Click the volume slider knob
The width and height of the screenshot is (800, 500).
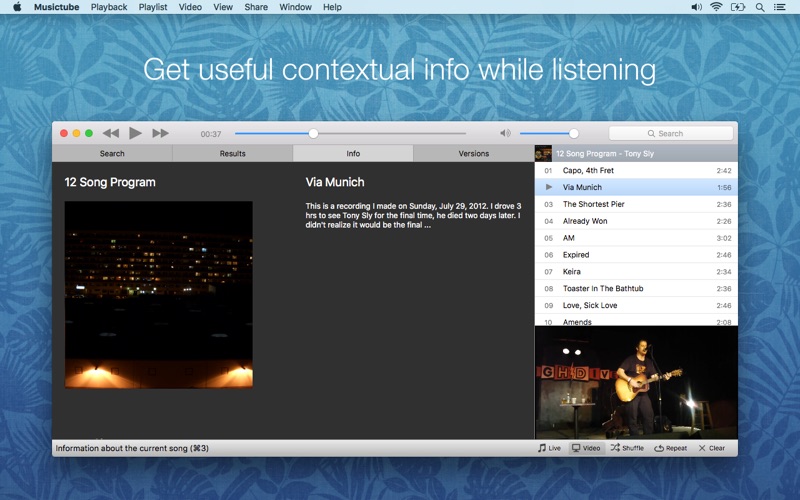573,134
